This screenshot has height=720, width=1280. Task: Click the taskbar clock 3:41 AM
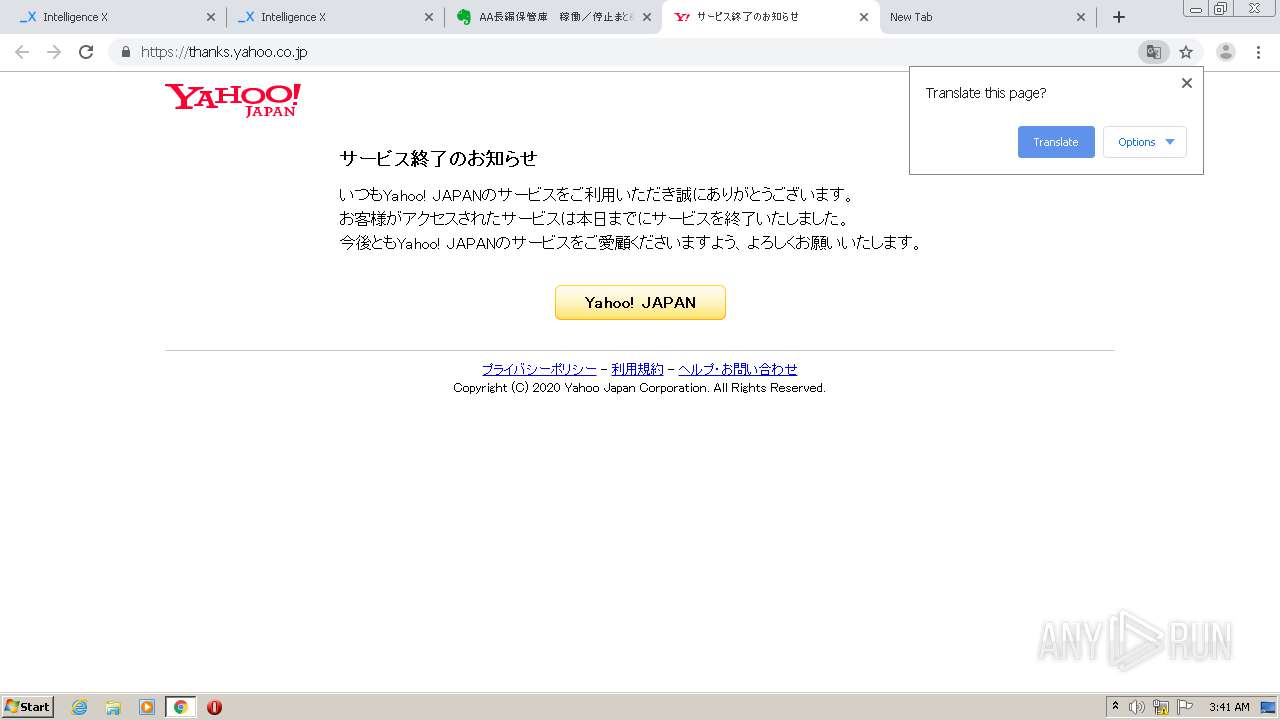[1229, 707]
